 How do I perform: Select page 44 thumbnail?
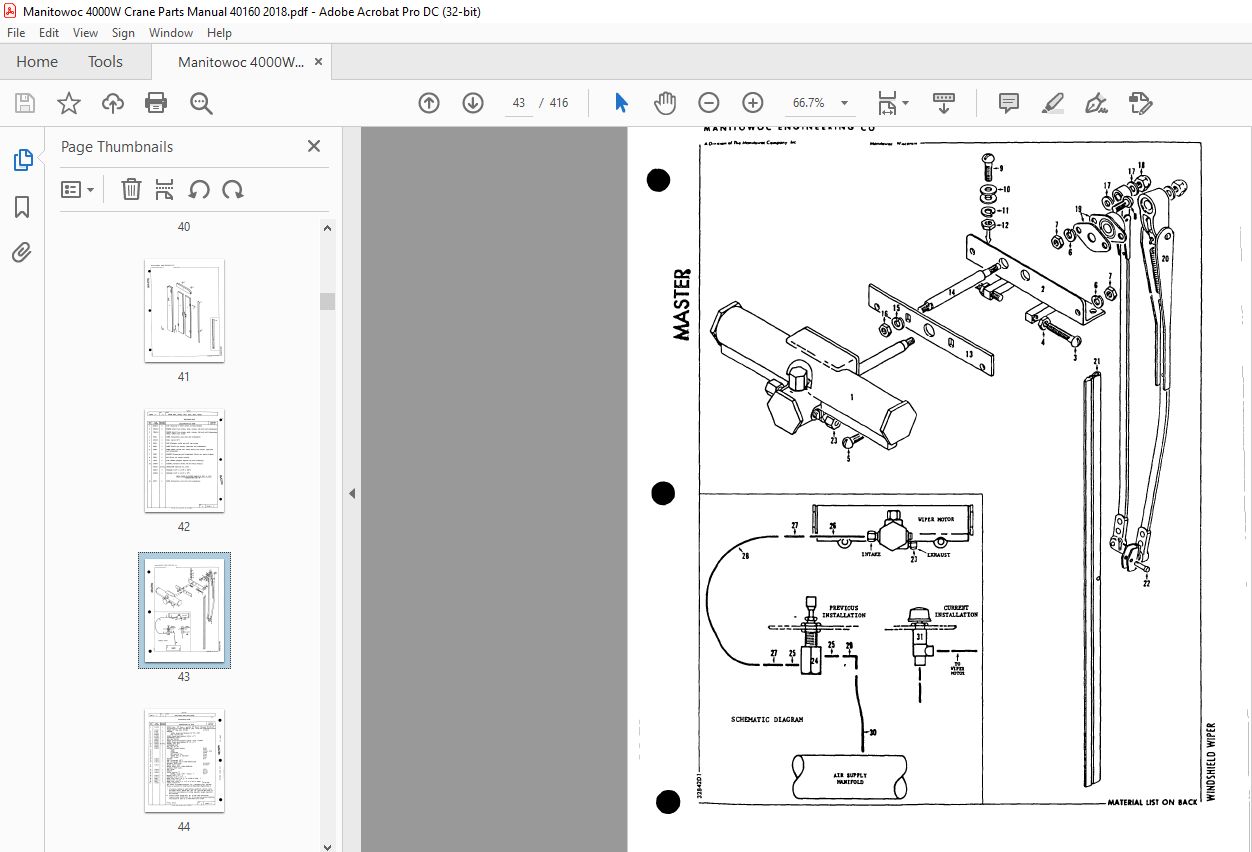point(184,760)
